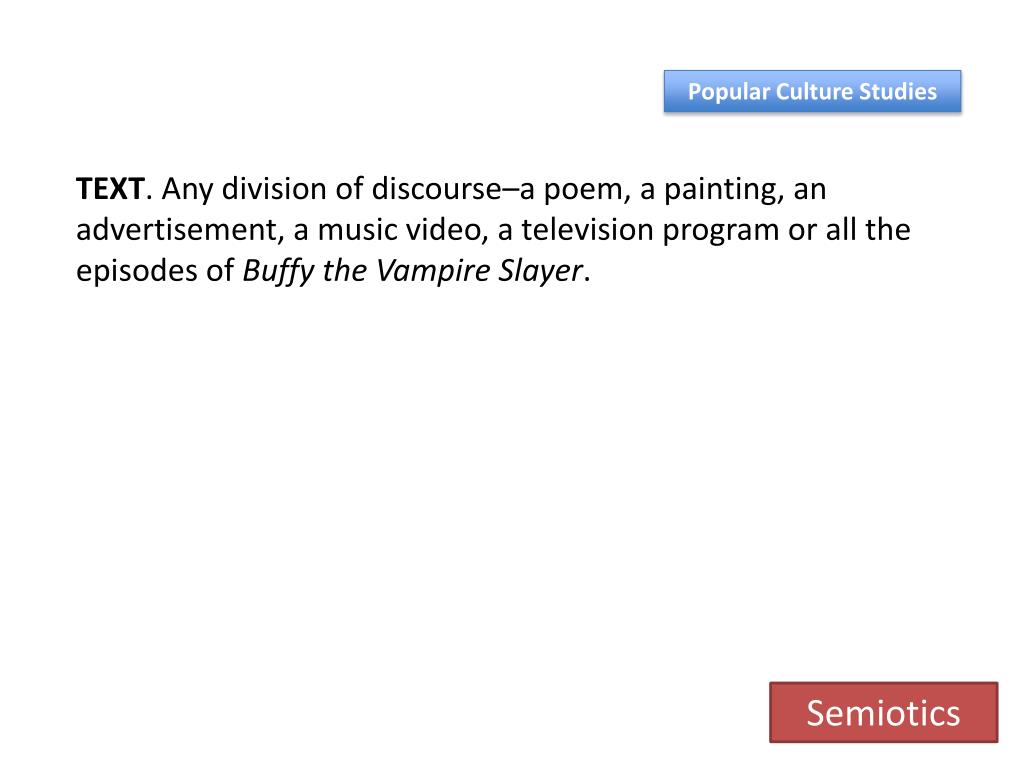Click the word Popular in the blue button
1024x768 pixels.
point(729,92)
